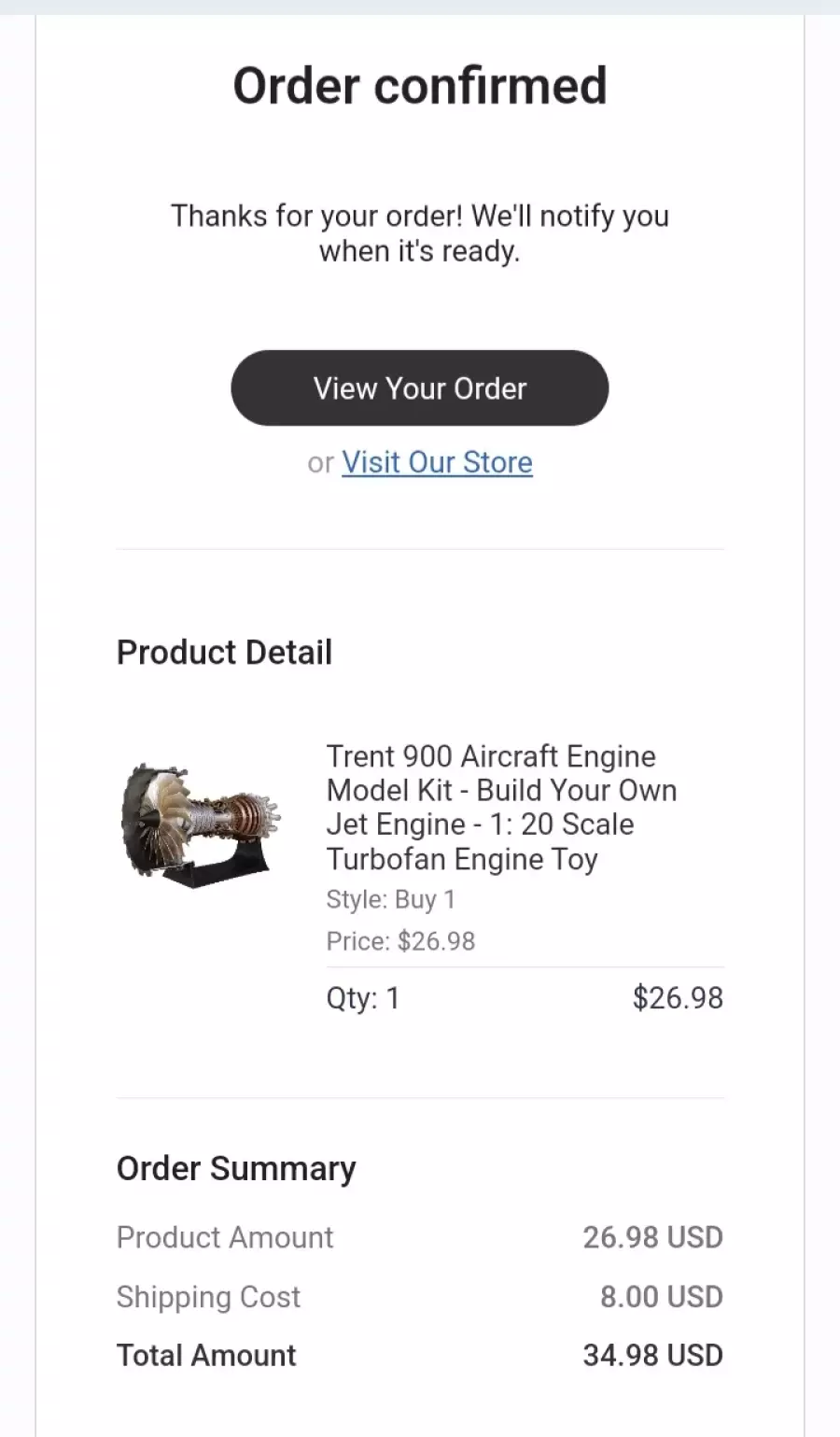The width and height of the screenshot is (840, 1437).
Task: Click the Order confirmed heading
Action: [420, 86]
